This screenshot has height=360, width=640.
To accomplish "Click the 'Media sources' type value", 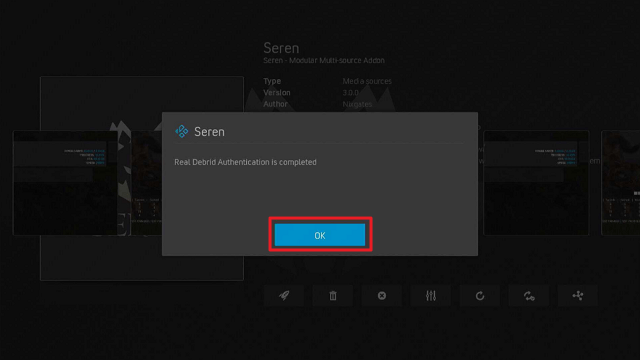I will pos(367,81).
